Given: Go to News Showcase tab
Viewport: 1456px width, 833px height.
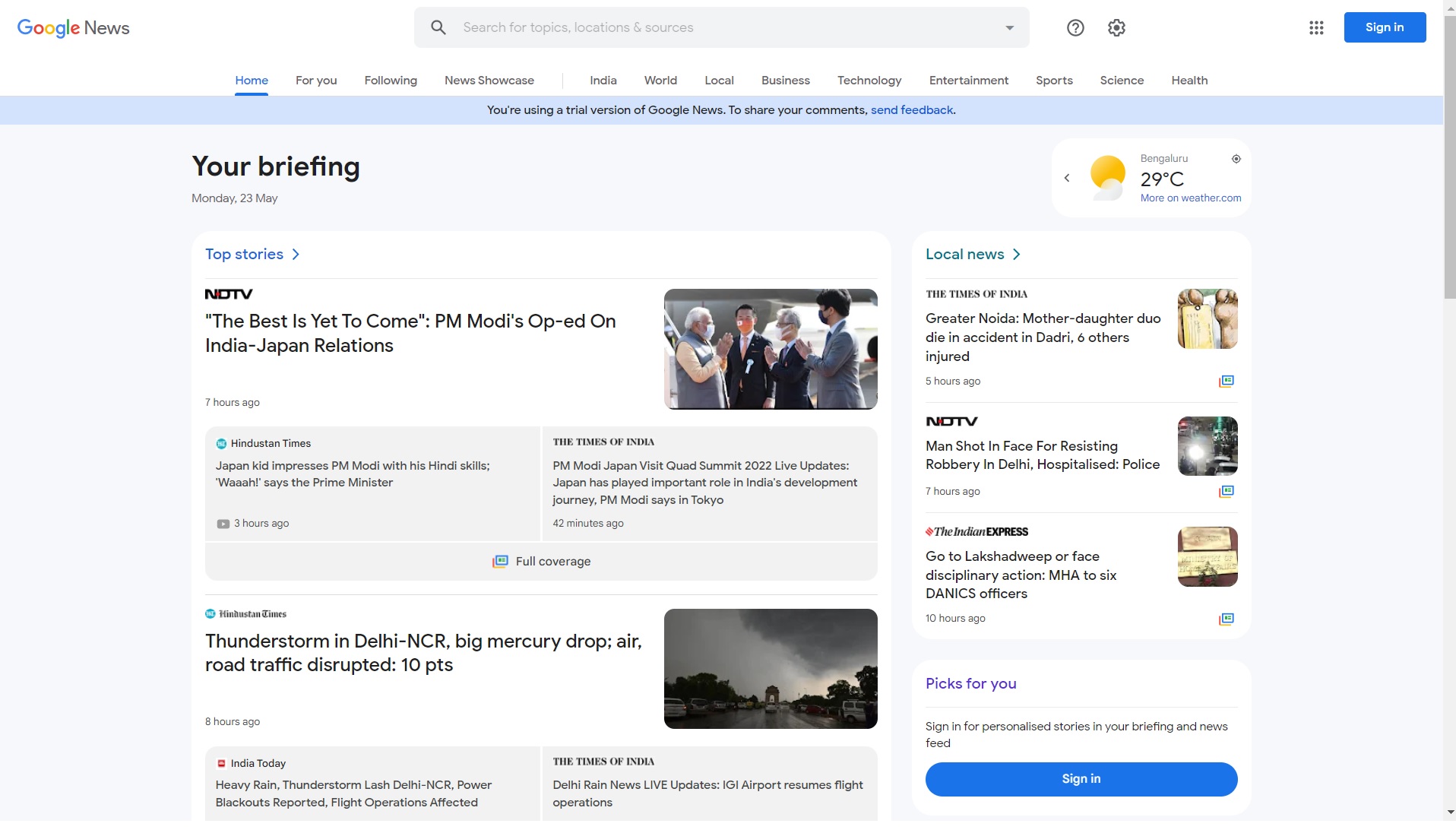Looking at the screenshot, I should [489, 81].
